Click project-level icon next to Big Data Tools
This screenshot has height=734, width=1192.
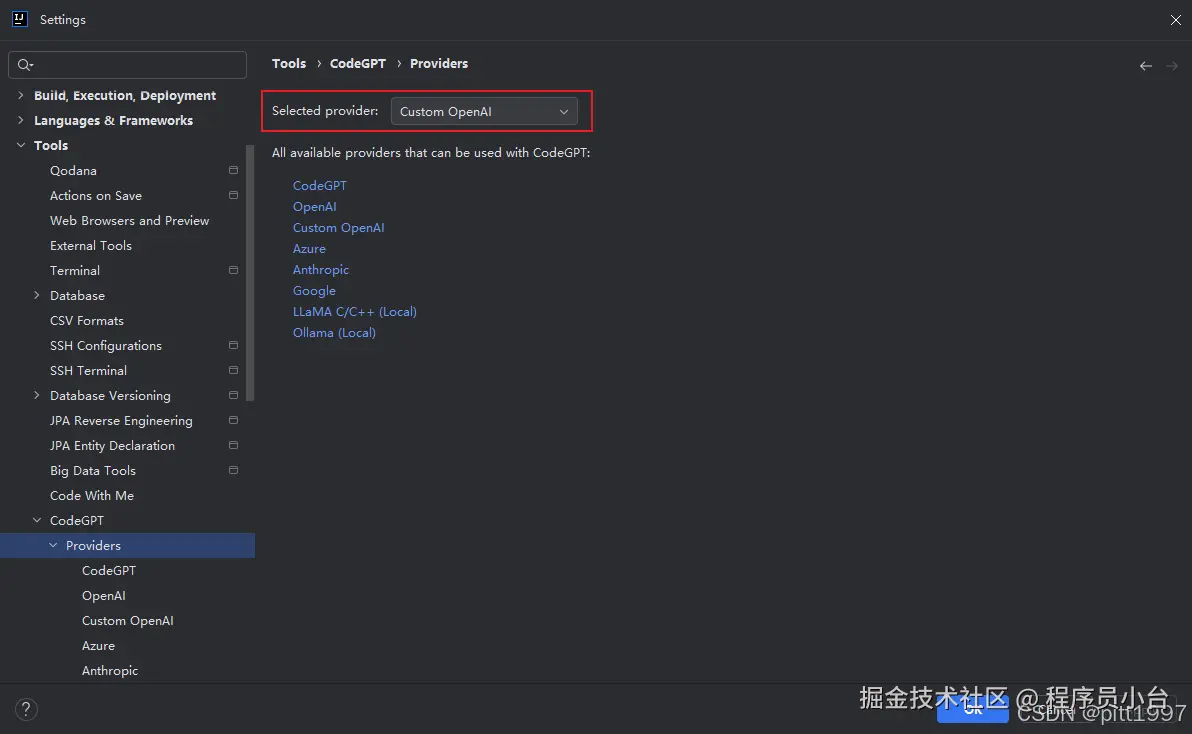click(233, 470)
